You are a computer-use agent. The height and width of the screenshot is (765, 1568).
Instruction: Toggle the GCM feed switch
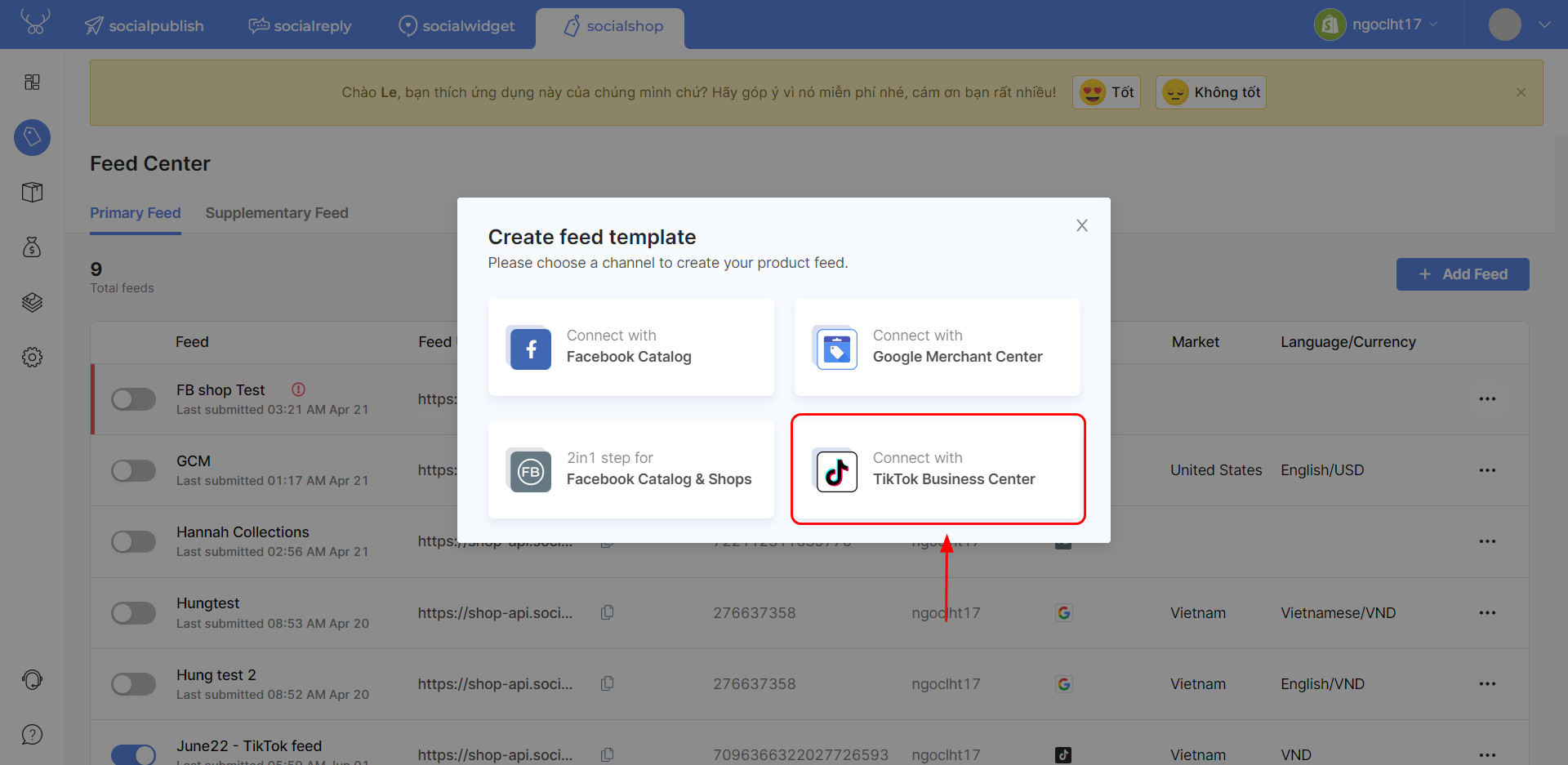tap(134, 470)
